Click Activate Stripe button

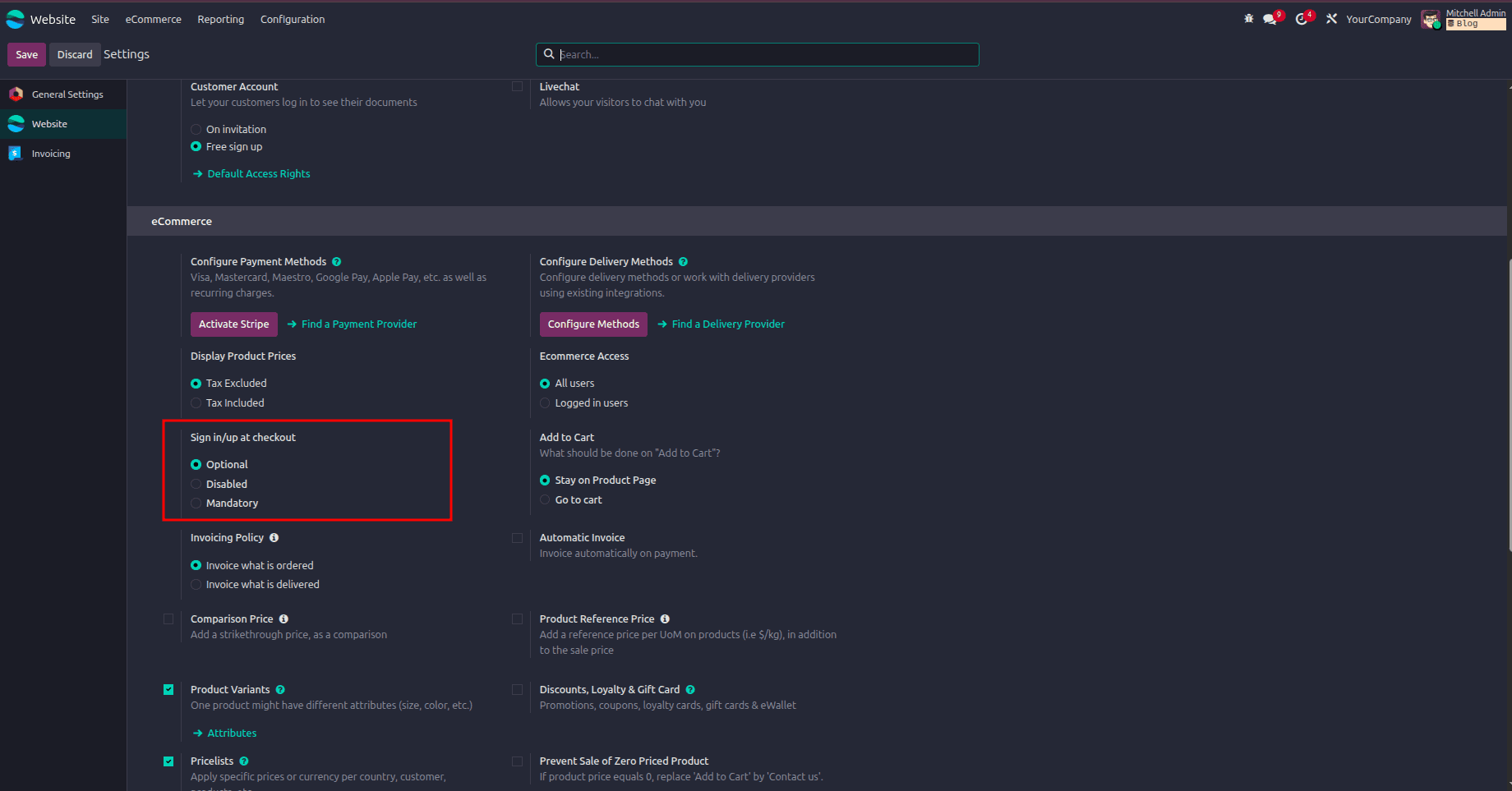point(234,324)
